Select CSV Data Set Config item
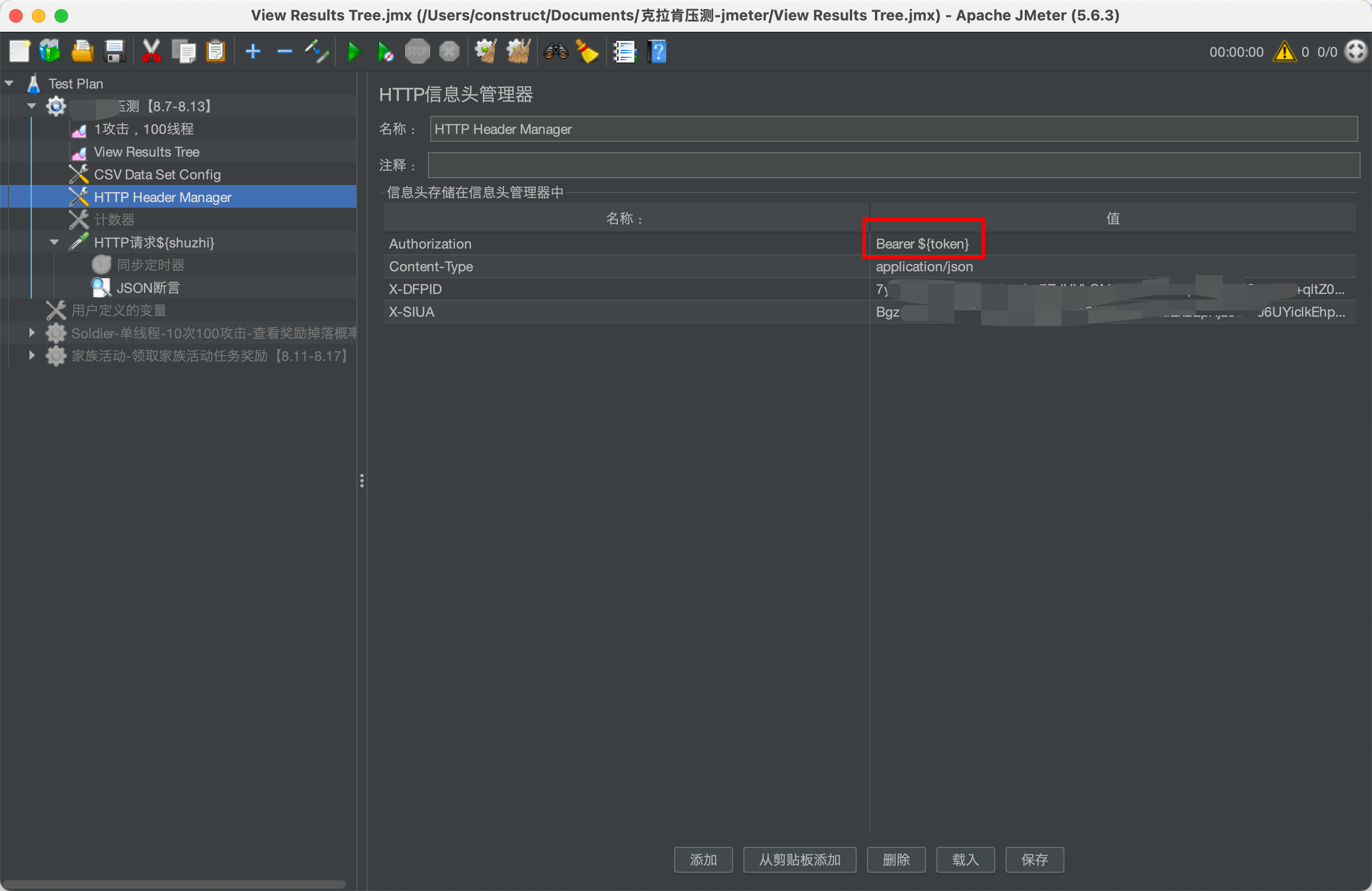The image size is (1372, 891). pos(157,174)
